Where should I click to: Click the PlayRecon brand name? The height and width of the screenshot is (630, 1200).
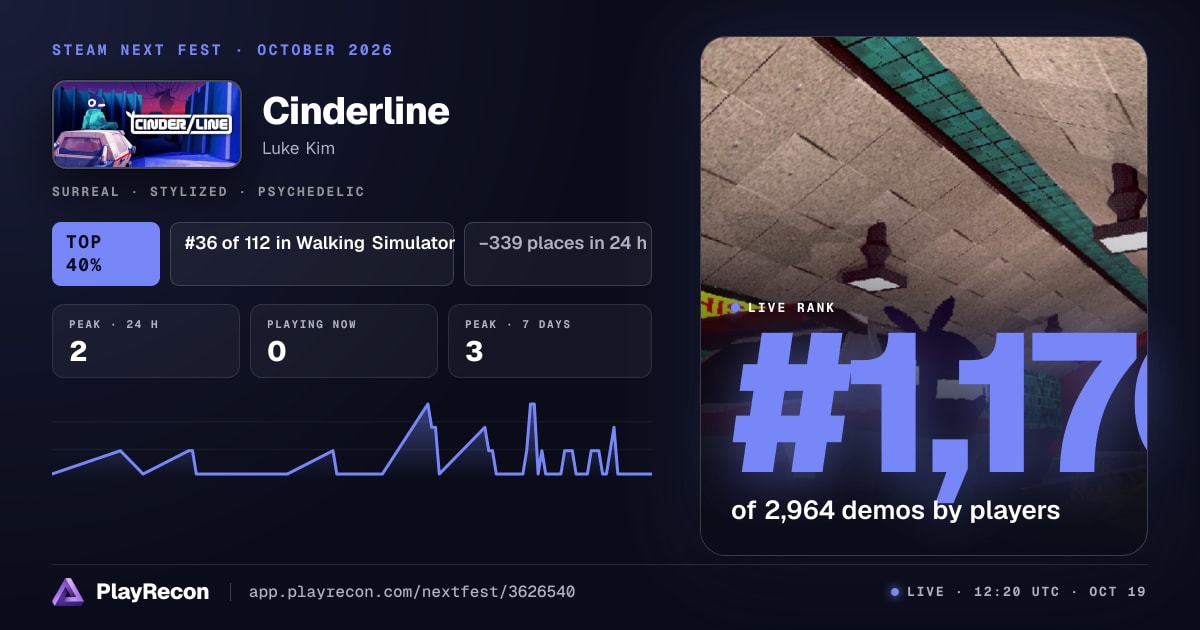click(152, 592)
